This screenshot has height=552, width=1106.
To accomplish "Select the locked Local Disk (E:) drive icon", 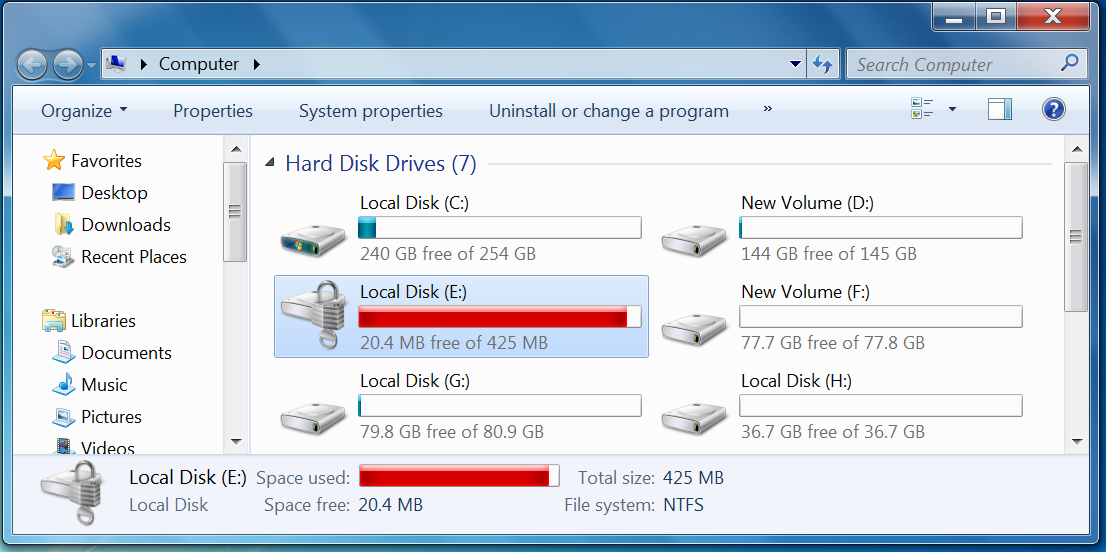I will (x=315, y=315).
